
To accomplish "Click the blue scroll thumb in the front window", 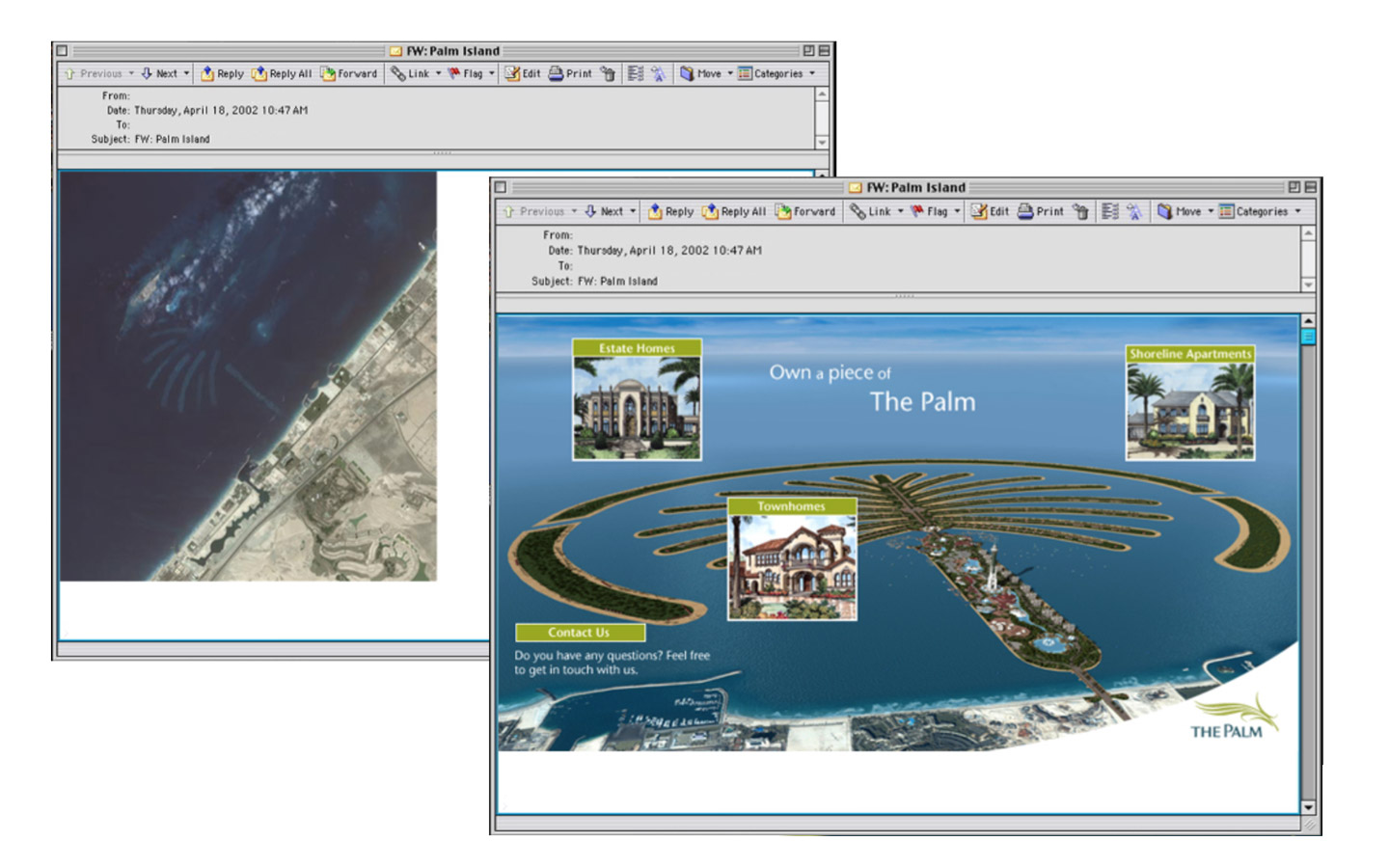I will [1308, 337].
